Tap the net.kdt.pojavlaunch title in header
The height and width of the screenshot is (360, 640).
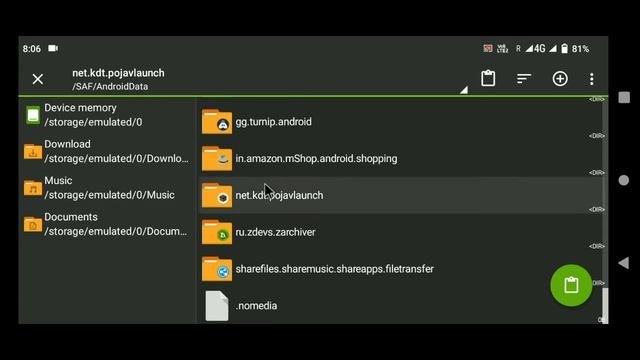118,73
